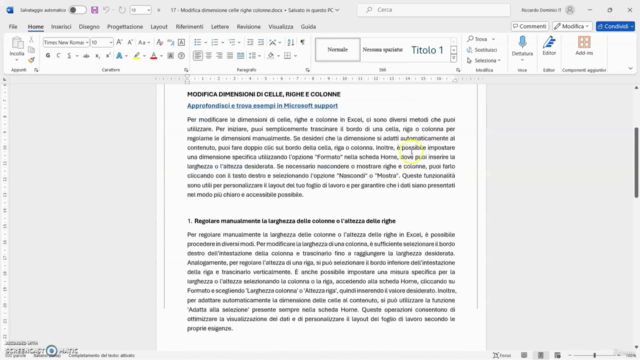Screen dimensions: 640x360
Task: Open Carattere dialog launcher
Action: [186, 70]
